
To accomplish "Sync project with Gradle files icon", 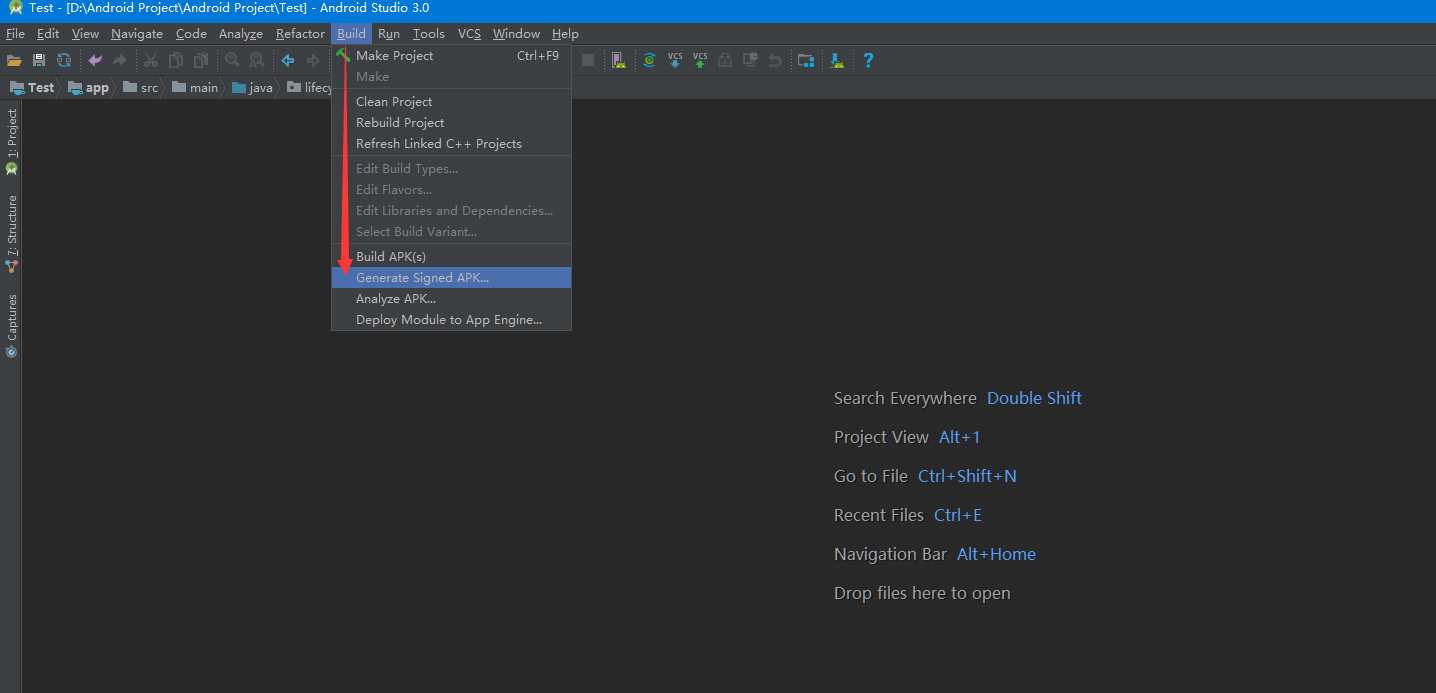I will point(649,60).
